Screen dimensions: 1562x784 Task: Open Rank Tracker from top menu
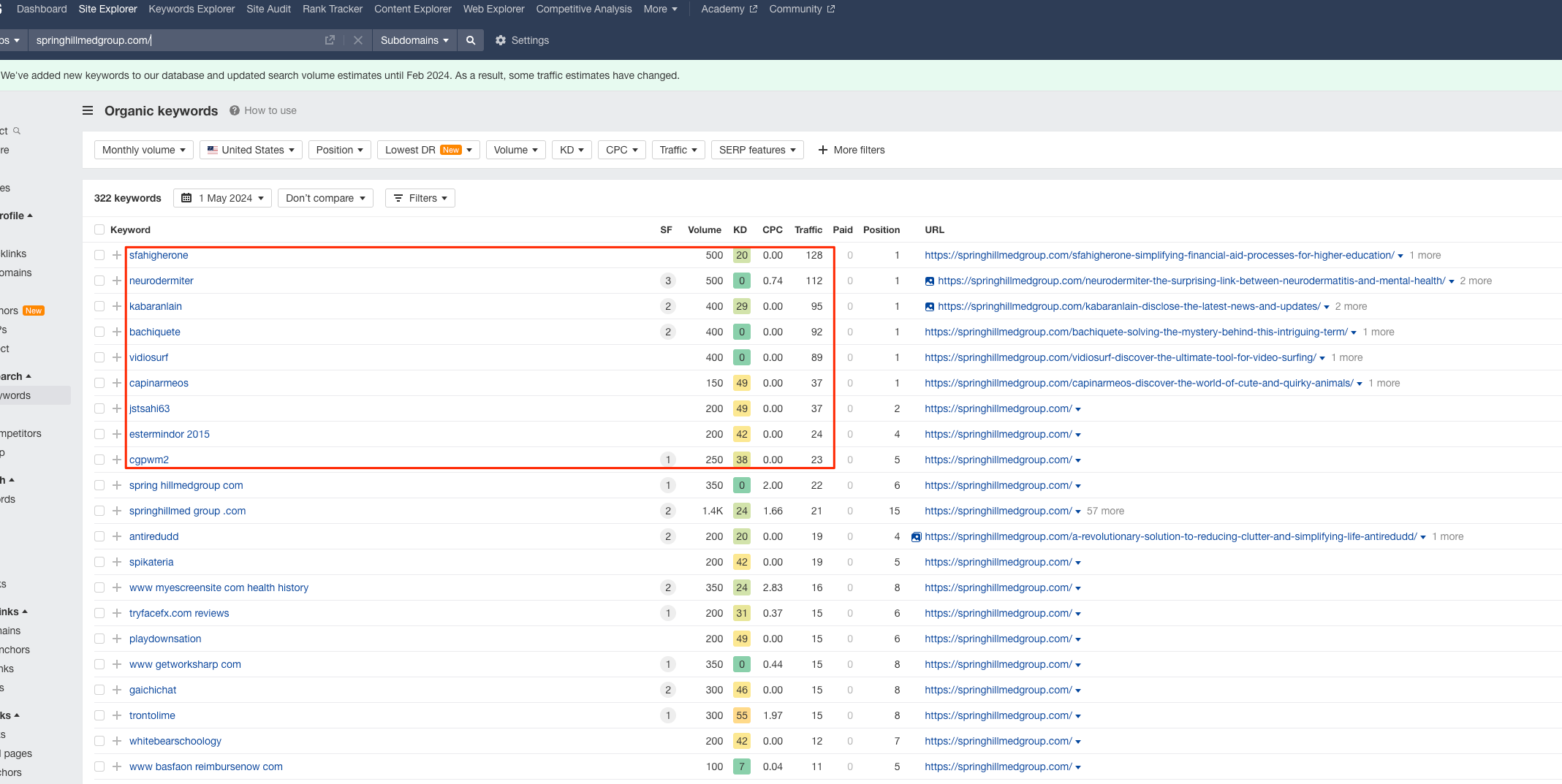pyautogui.click(x=333, y=9)
